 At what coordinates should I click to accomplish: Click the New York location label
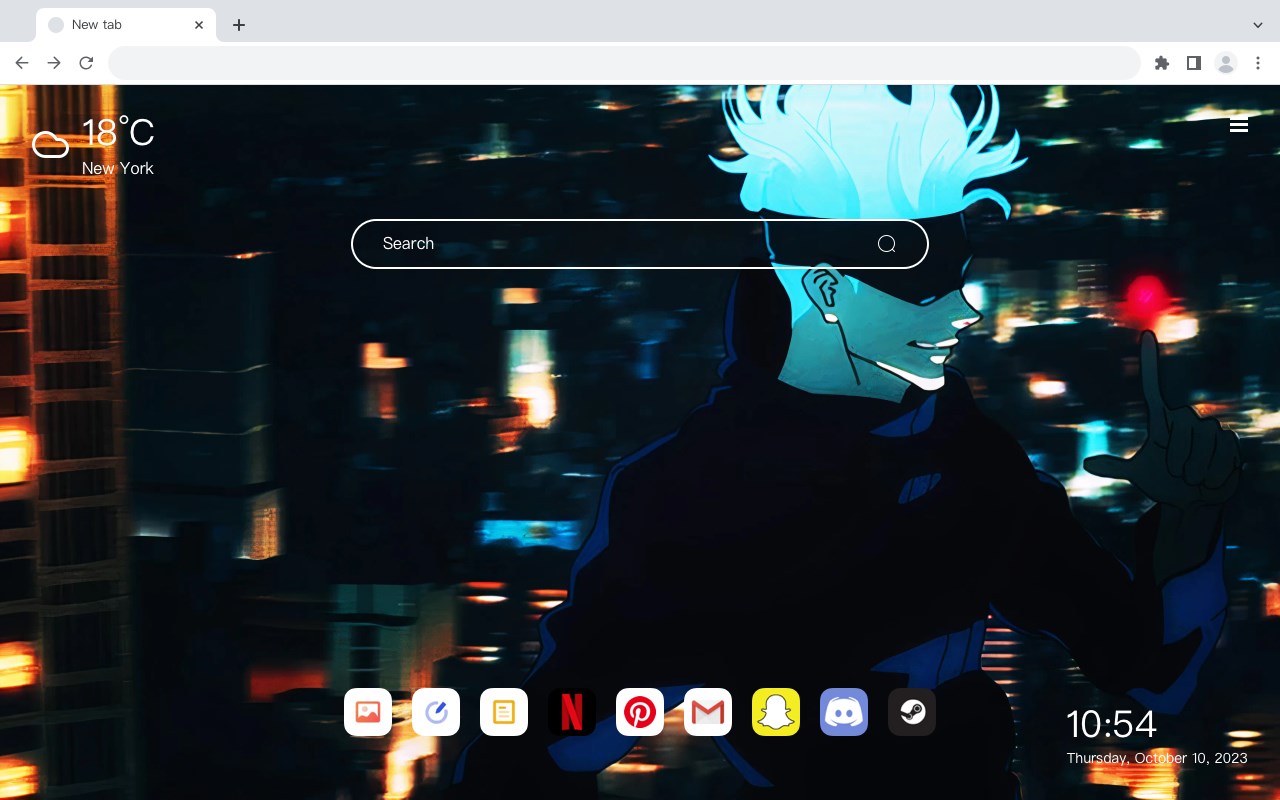pos(118,168)
